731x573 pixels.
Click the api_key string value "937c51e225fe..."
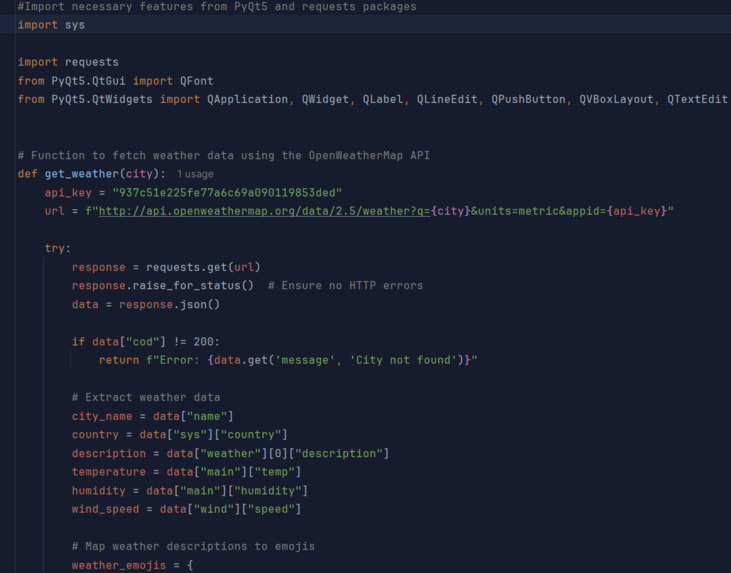tap(227, 193)
